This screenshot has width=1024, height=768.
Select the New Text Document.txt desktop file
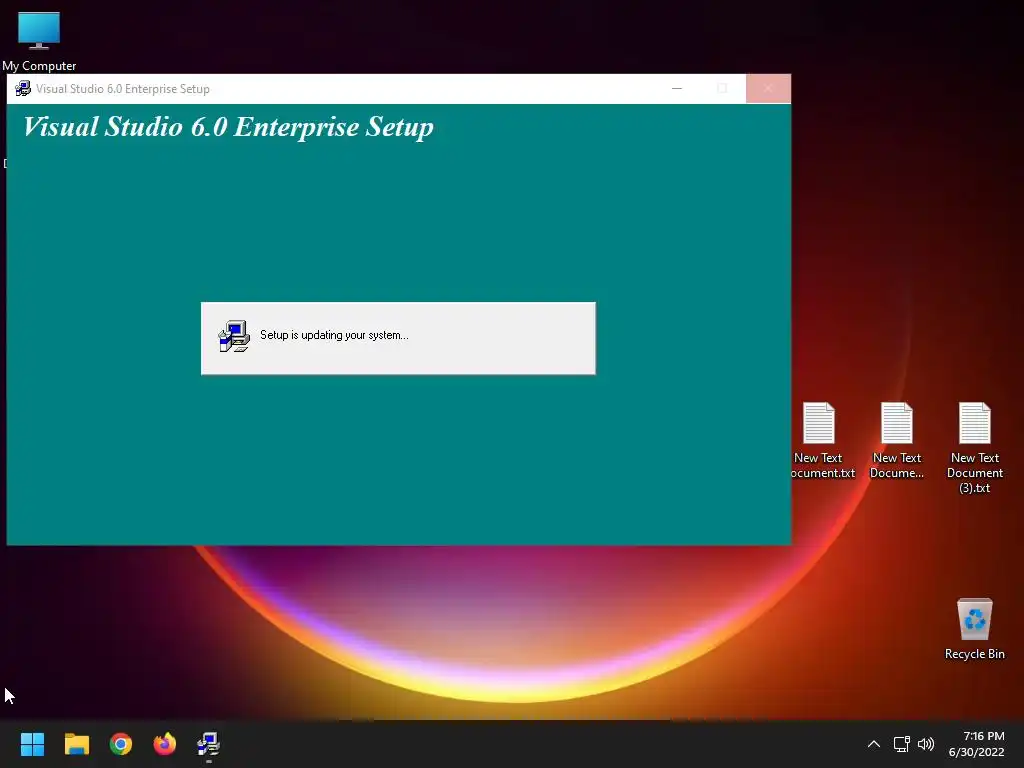[820, 440]
